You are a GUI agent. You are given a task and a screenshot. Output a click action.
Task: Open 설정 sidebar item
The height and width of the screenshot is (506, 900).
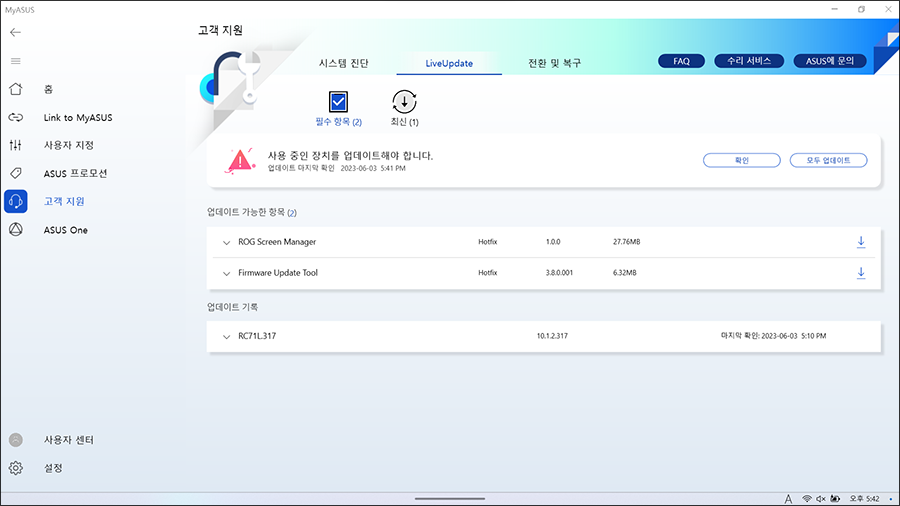pyautogui.click(x=53, y=468)
